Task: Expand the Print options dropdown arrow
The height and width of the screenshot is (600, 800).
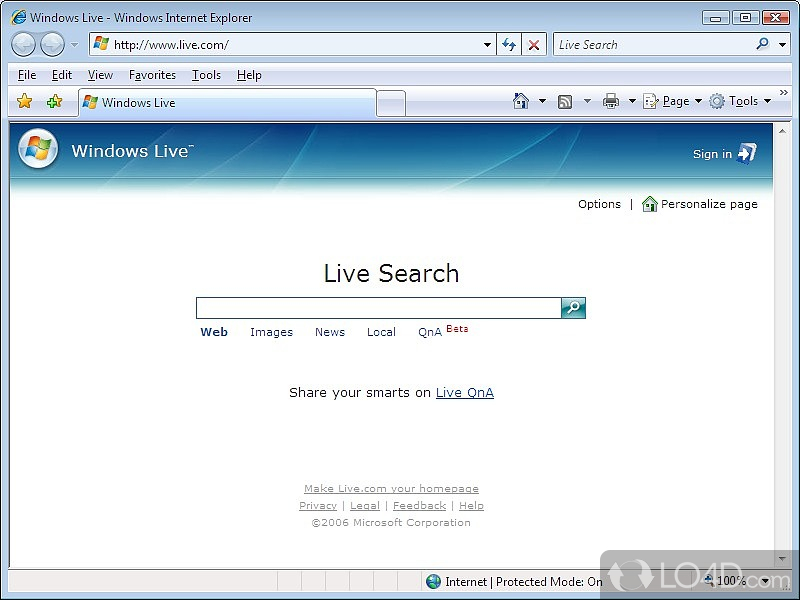Action: coord(632,101)
